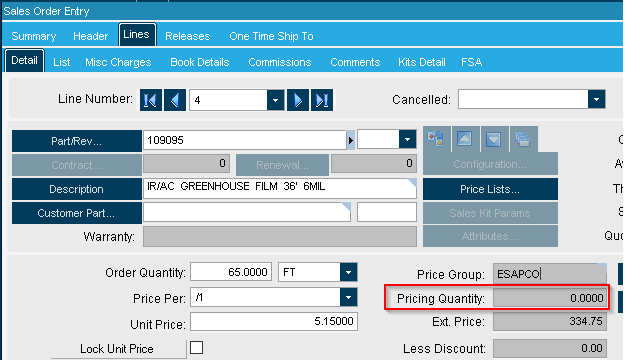Viewport: 628px width, 364px height.
Task: Click the Pricing Quantity value 0.0000
Action: pyautogui.click(x=550, y=298)
